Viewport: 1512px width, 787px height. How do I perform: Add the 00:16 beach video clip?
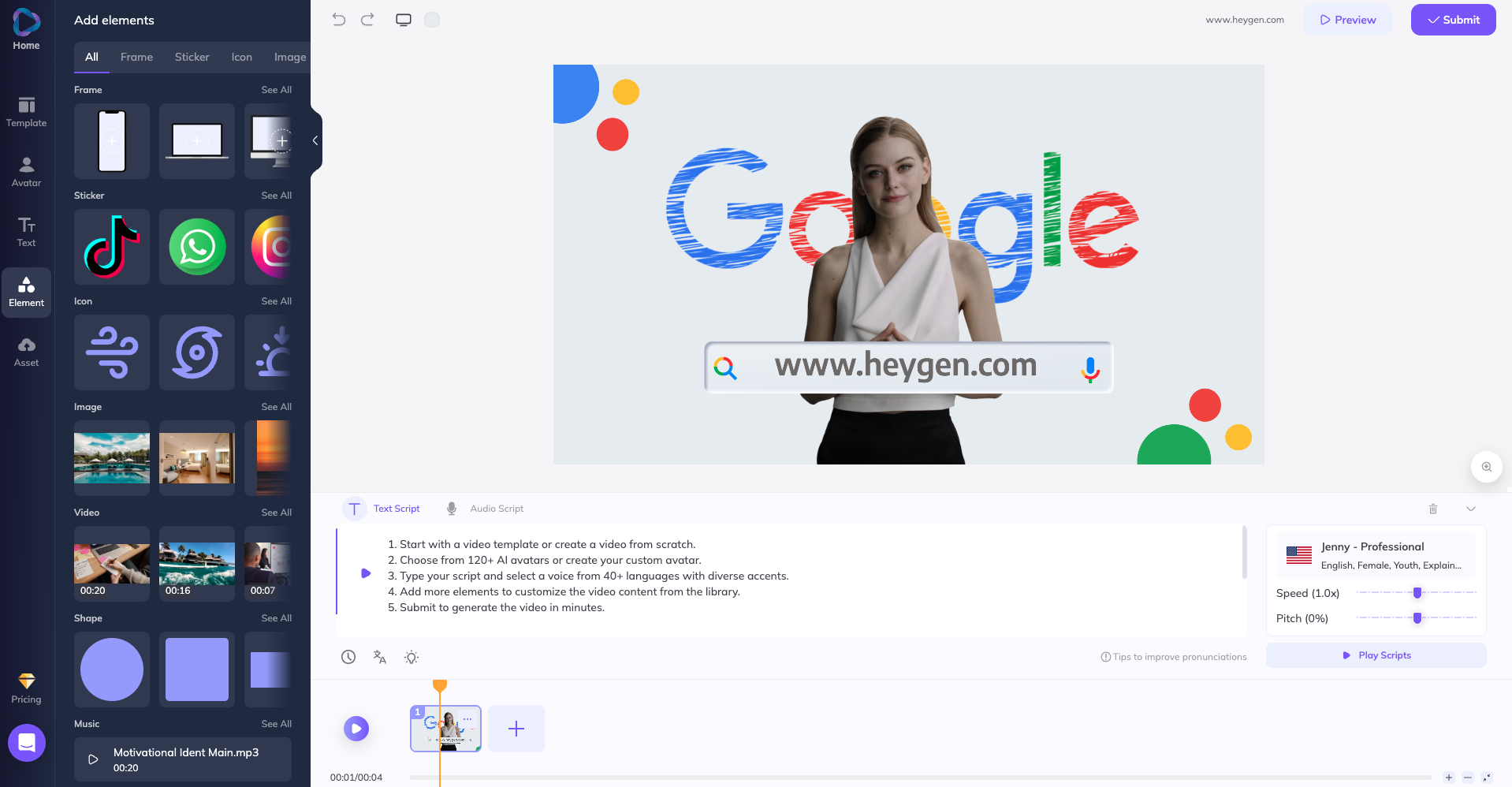click(197, 564)
